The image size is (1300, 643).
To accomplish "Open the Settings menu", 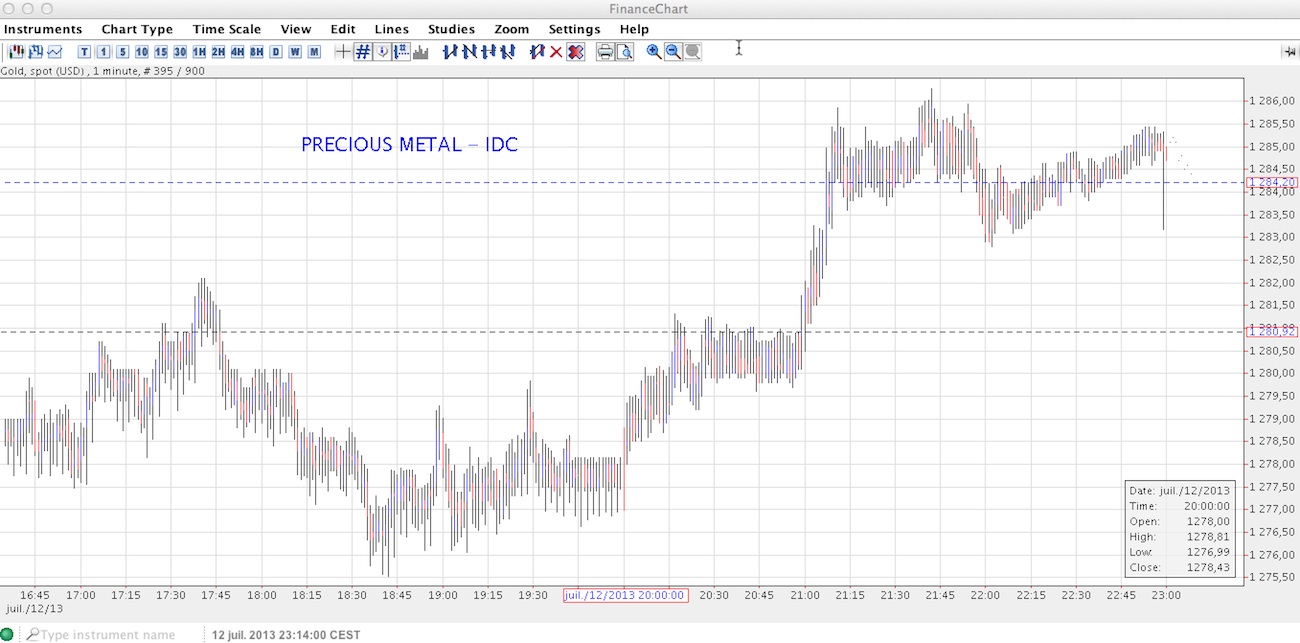I will 574,29.
